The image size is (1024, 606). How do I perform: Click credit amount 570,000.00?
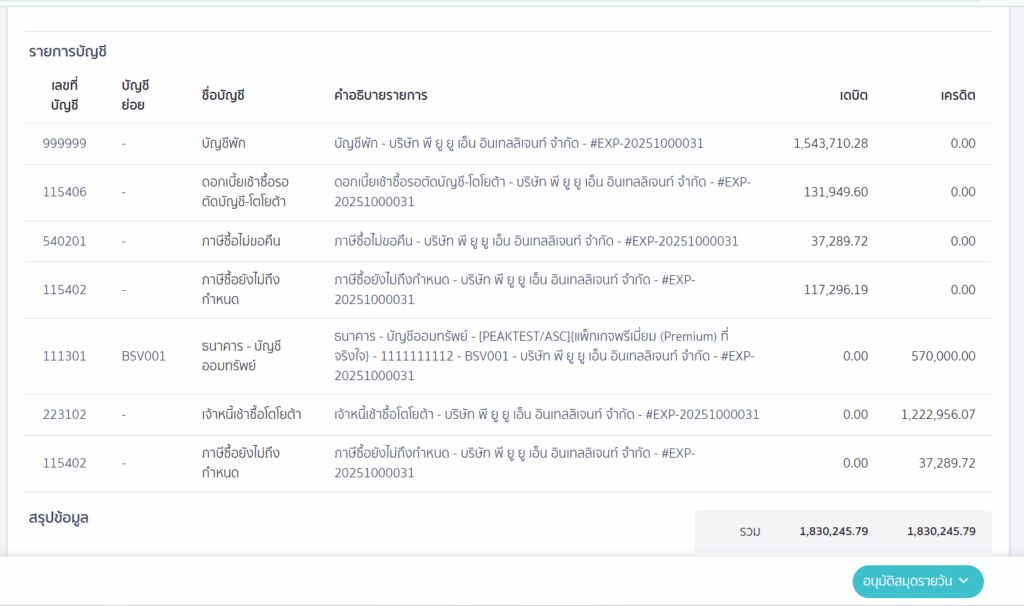pos(943,356)
